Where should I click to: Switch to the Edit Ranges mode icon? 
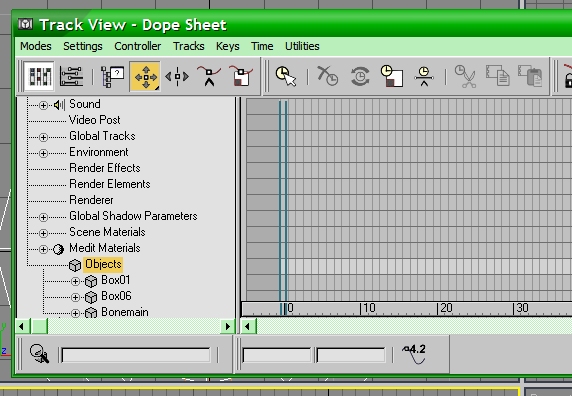(x=71, y=77)
